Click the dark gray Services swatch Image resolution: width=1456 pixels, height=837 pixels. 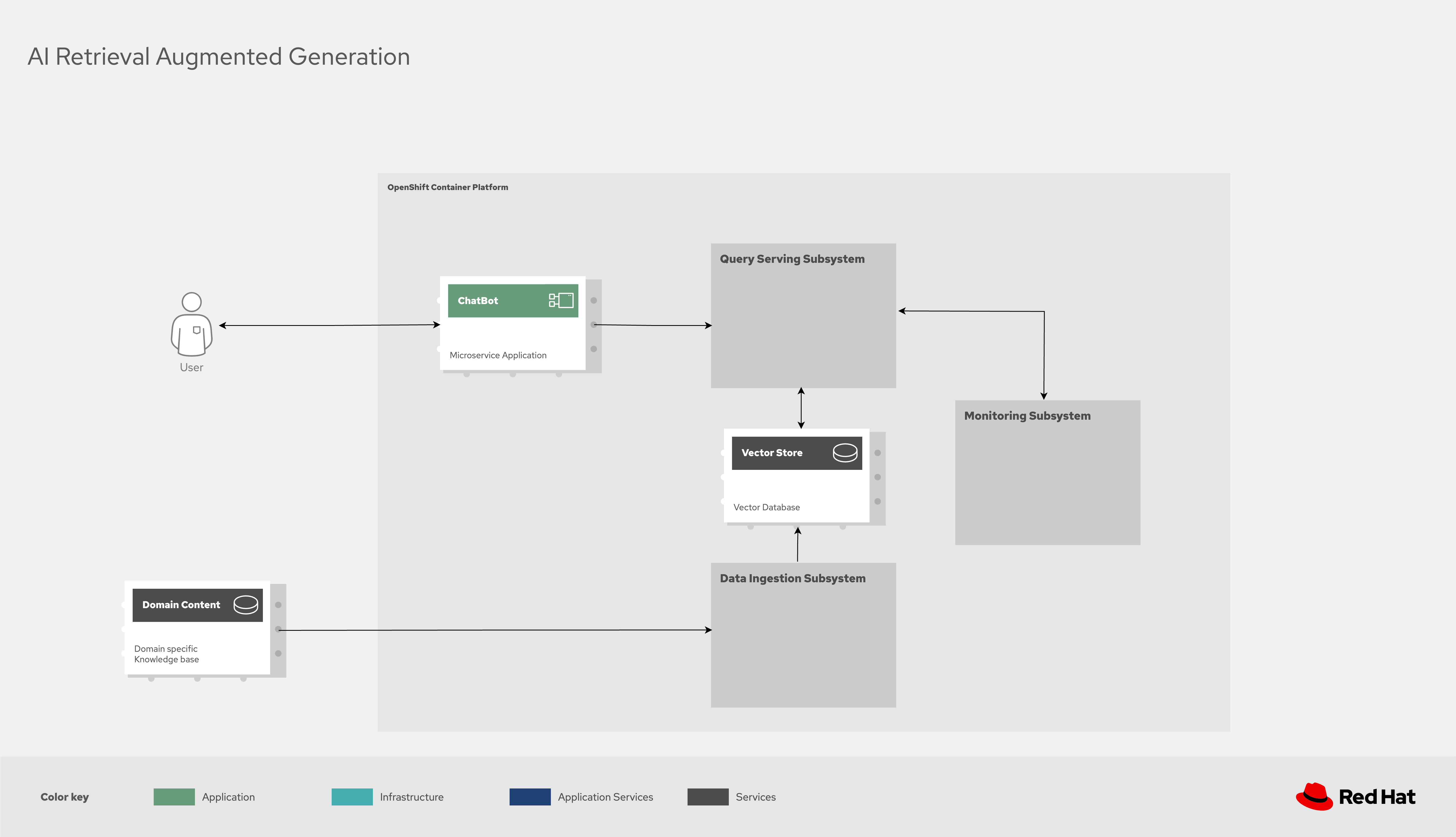[708, 797]
